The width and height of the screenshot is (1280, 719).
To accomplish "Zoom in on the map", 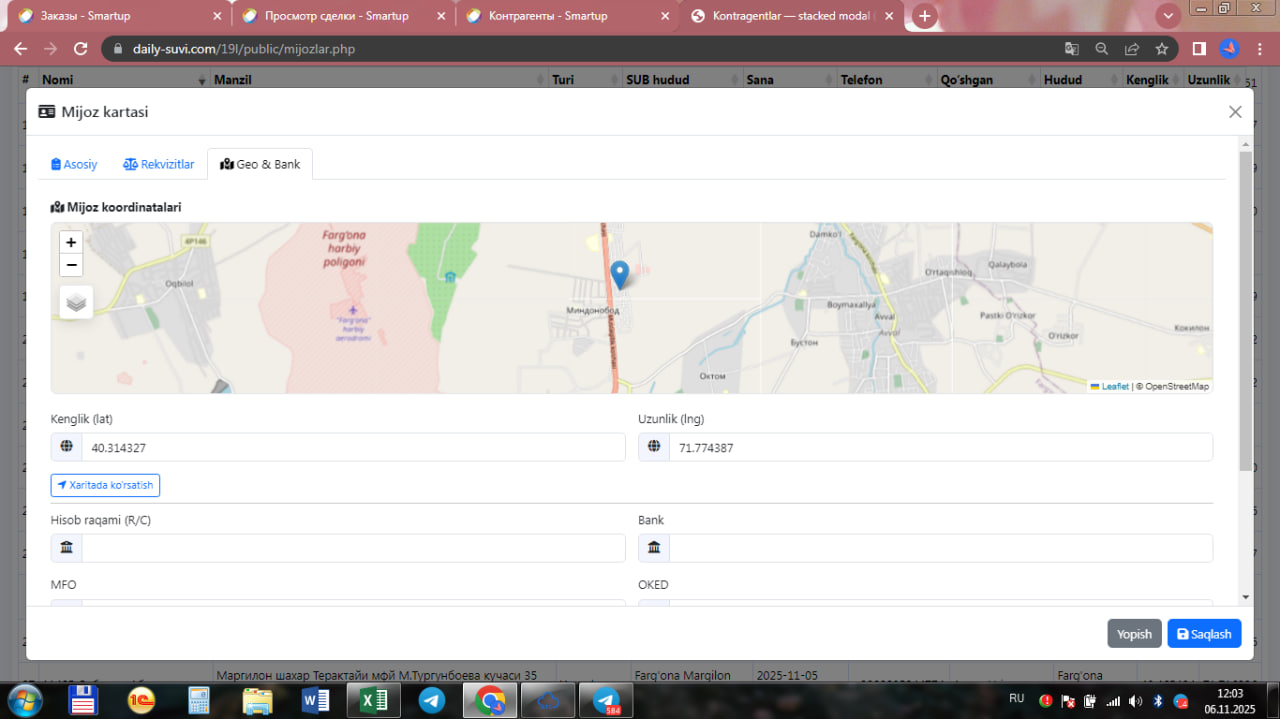I will pos(71,242).
